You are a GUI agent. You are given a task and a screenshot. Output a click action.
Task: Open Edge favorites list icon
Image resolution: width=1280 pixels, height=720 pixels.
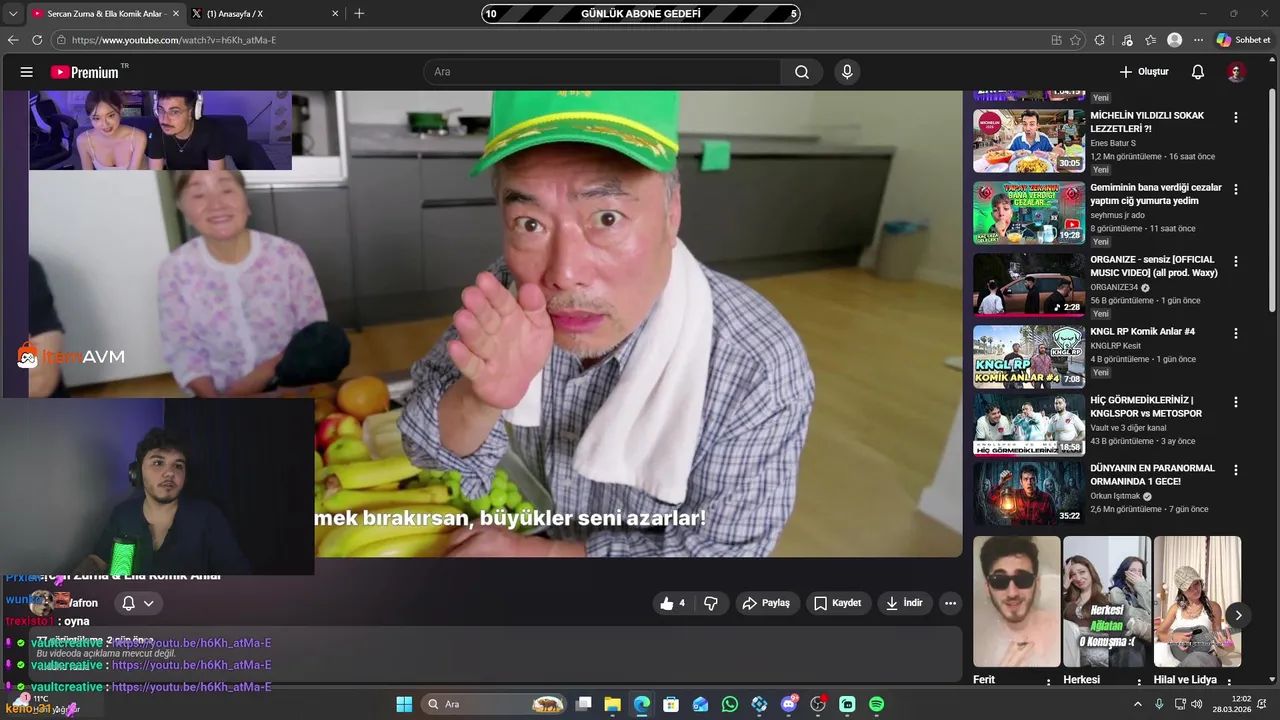click(x=1151, y=40)
